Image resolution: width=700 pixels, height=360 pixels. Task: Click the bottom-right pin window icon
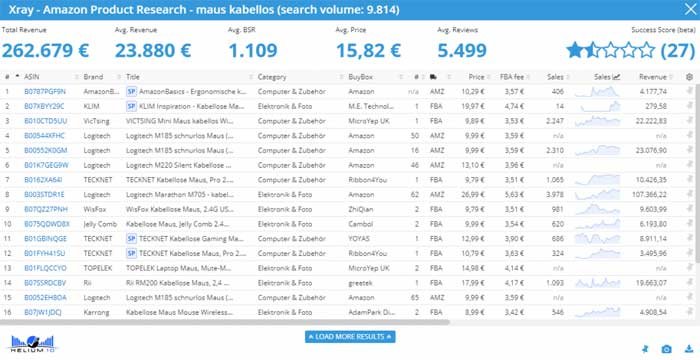[645, 349]
